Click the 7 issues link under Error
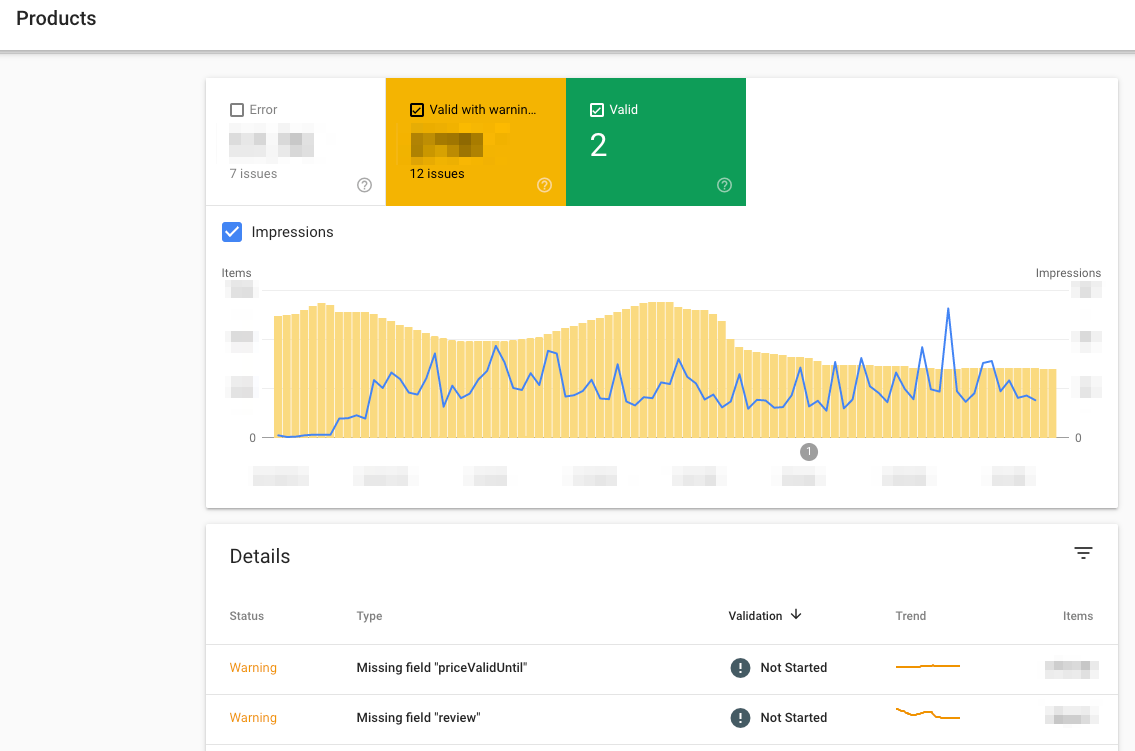 (x=253, y=173)
